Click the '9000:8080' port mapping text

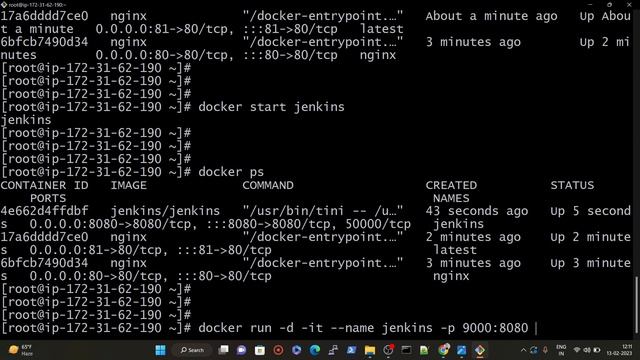pos(495,328)
